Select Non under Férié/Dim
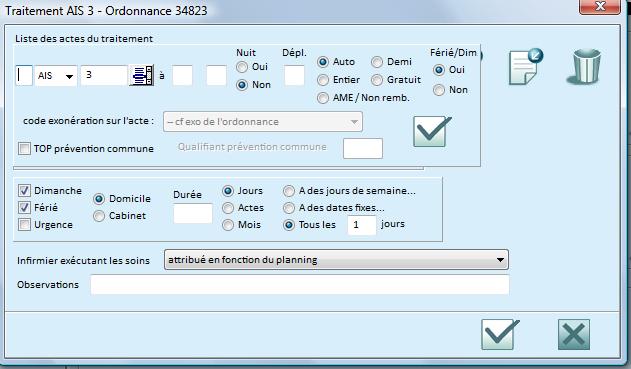Image resolution: width=631 pixels, height=369 pixels. pos(439,90)
